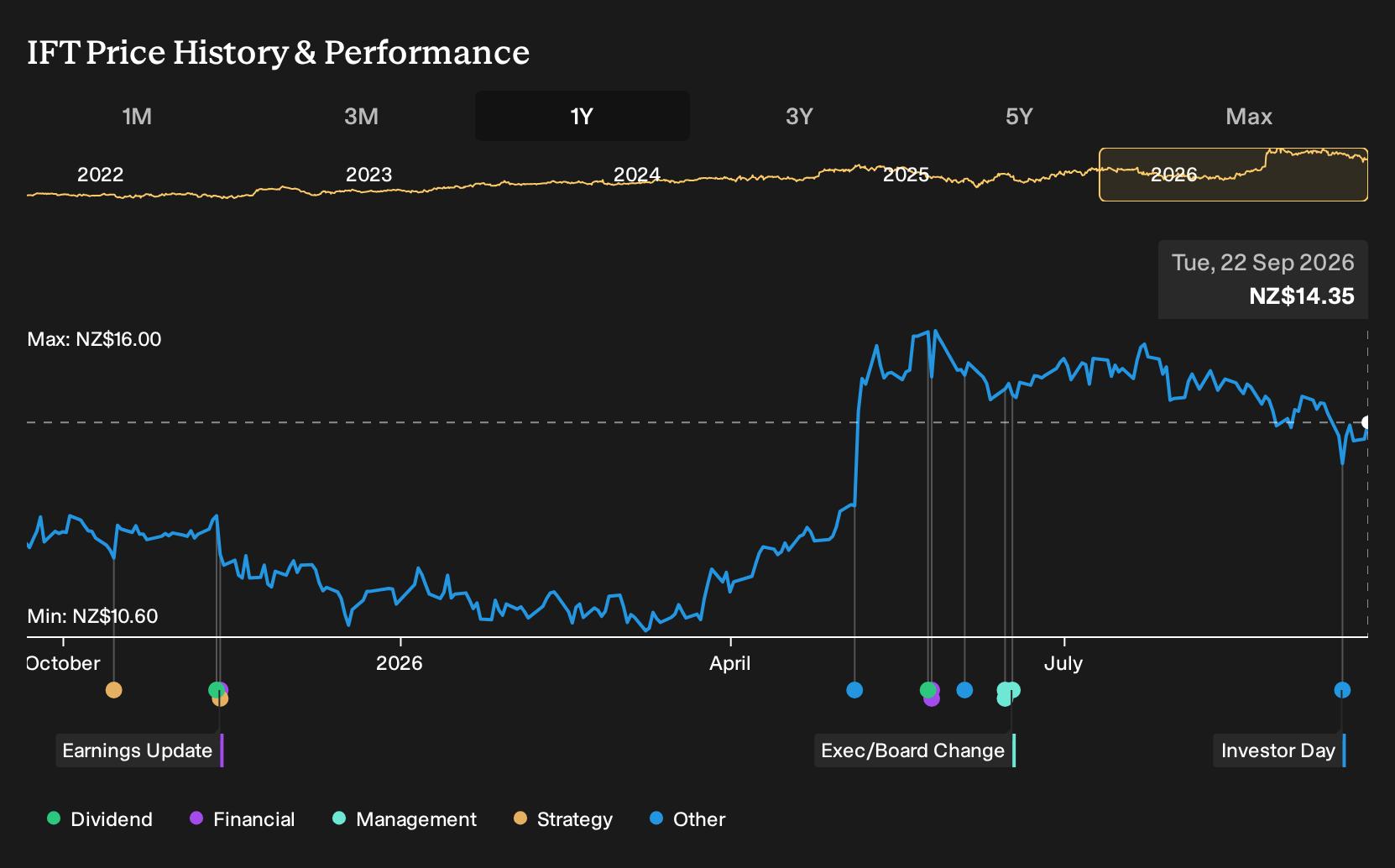Screen dimensions: 1395x868
Task: Toggle Financial events in the legend
Action: point(242,819)
